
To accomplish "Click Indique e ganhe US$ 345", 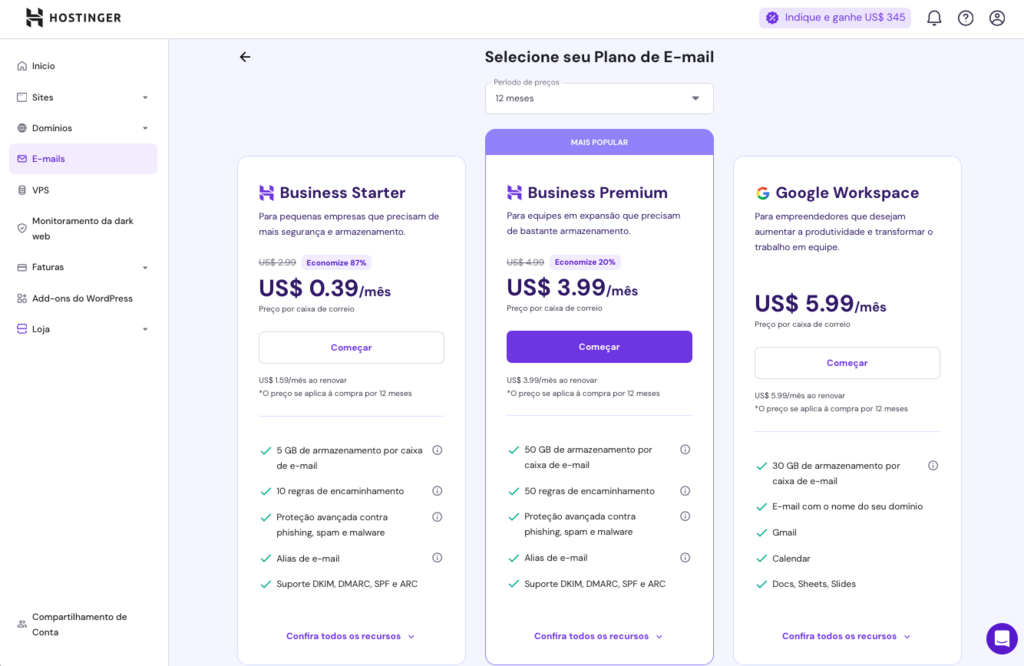I will point(835,18).
